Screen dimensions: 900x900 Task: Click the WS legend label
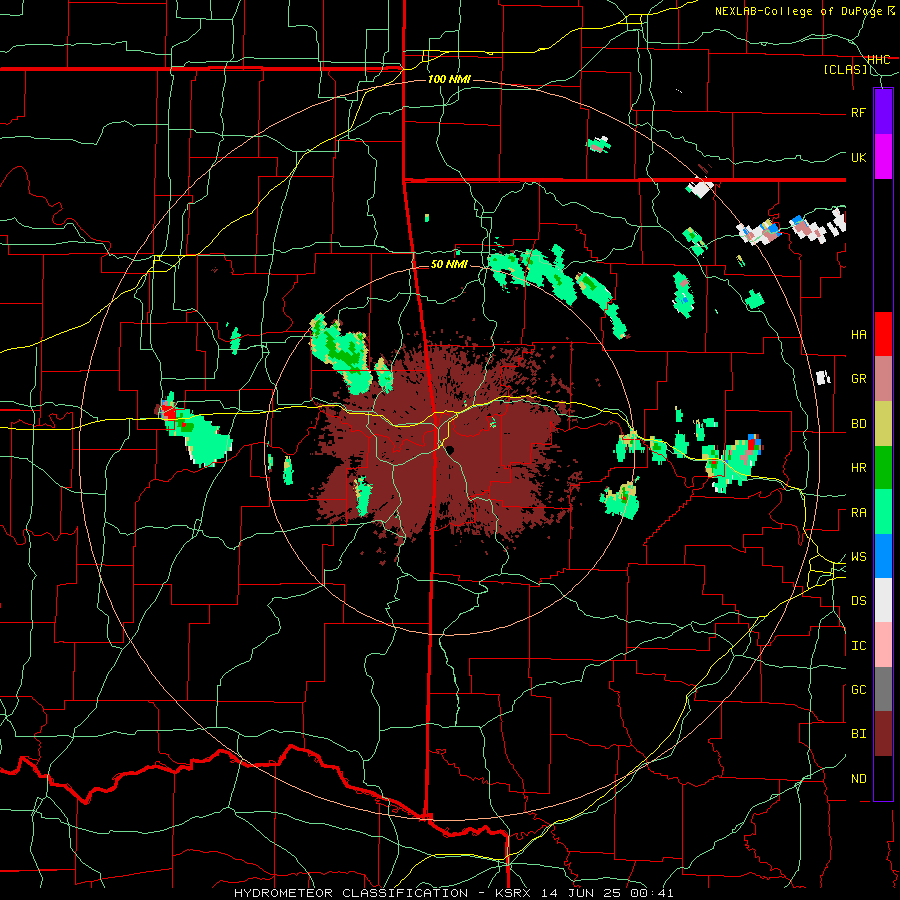(x=859, y=557)
